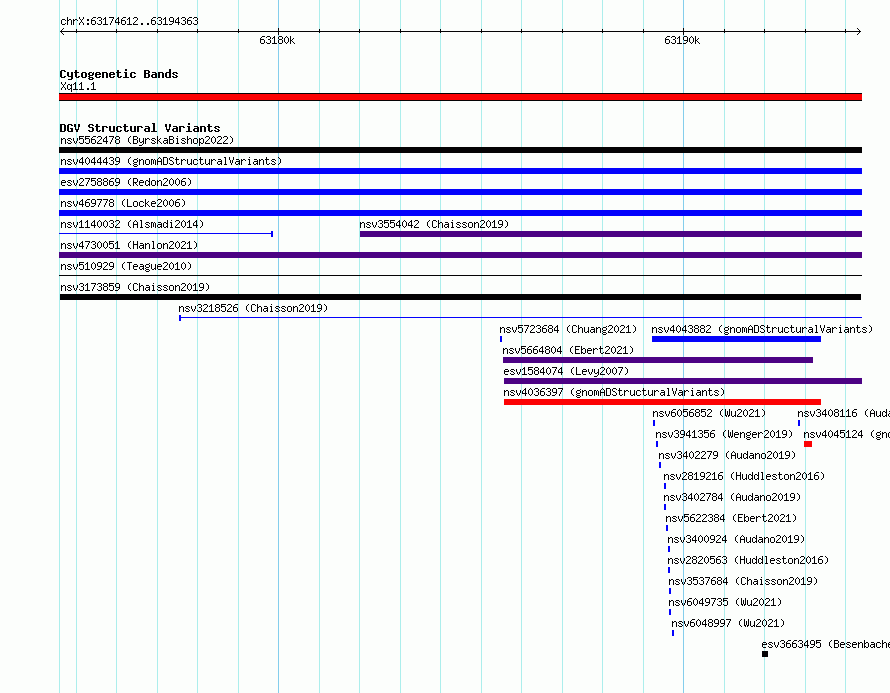Image resolution: width=890 pixels, height=693 pixels.
Task: Click the red nsv4036397 variant bar
Action: pyautogui.click(x=662, y=402)
